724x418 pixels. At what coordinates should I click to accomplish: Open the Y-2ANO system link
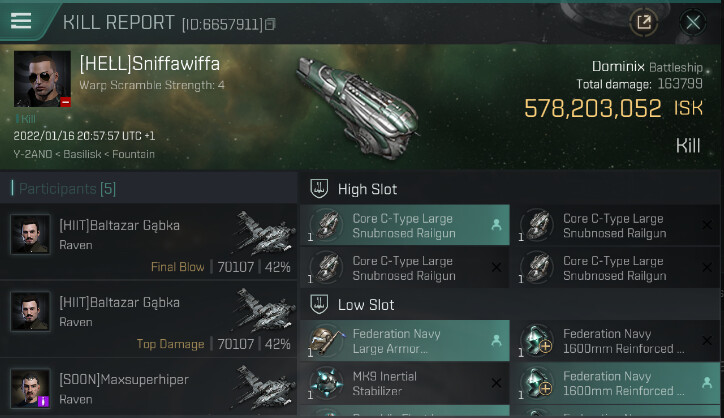(x=36, y=155)
